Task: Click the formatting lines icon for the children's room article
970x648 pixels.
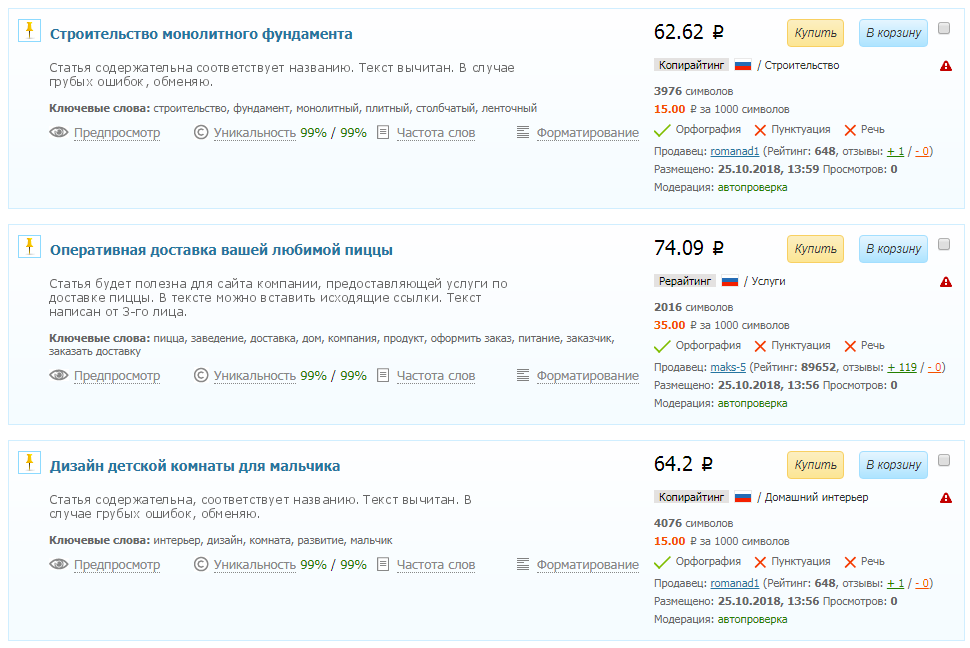Action: tap(523, 564)
